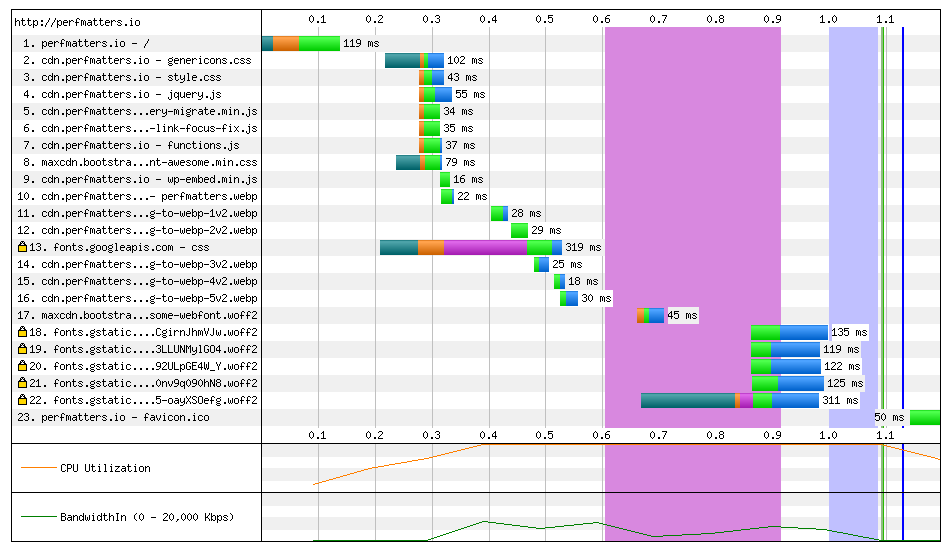Click the 55 ms bar for jquery.js
This screenshot has height=551, width=949.
pos(435,94)
